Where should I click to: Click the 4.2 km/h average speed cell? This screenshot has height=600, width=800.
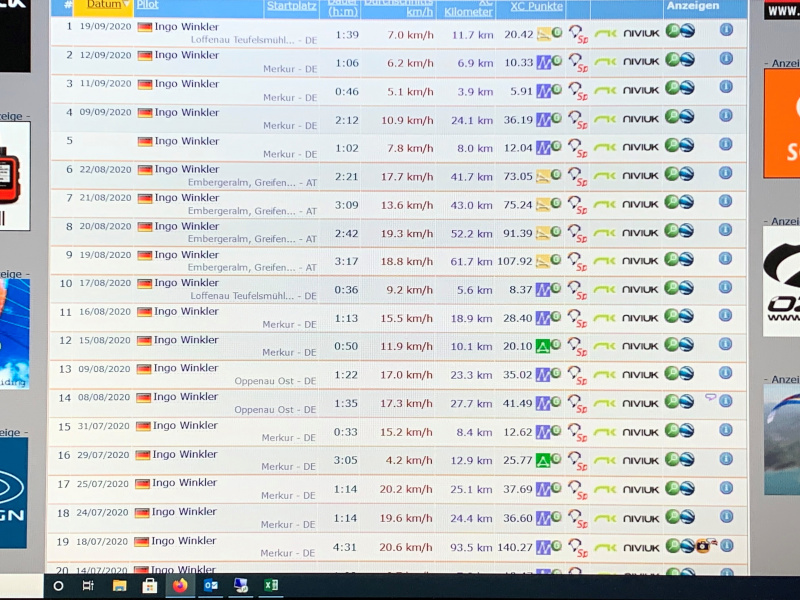(x=409, y=460)
